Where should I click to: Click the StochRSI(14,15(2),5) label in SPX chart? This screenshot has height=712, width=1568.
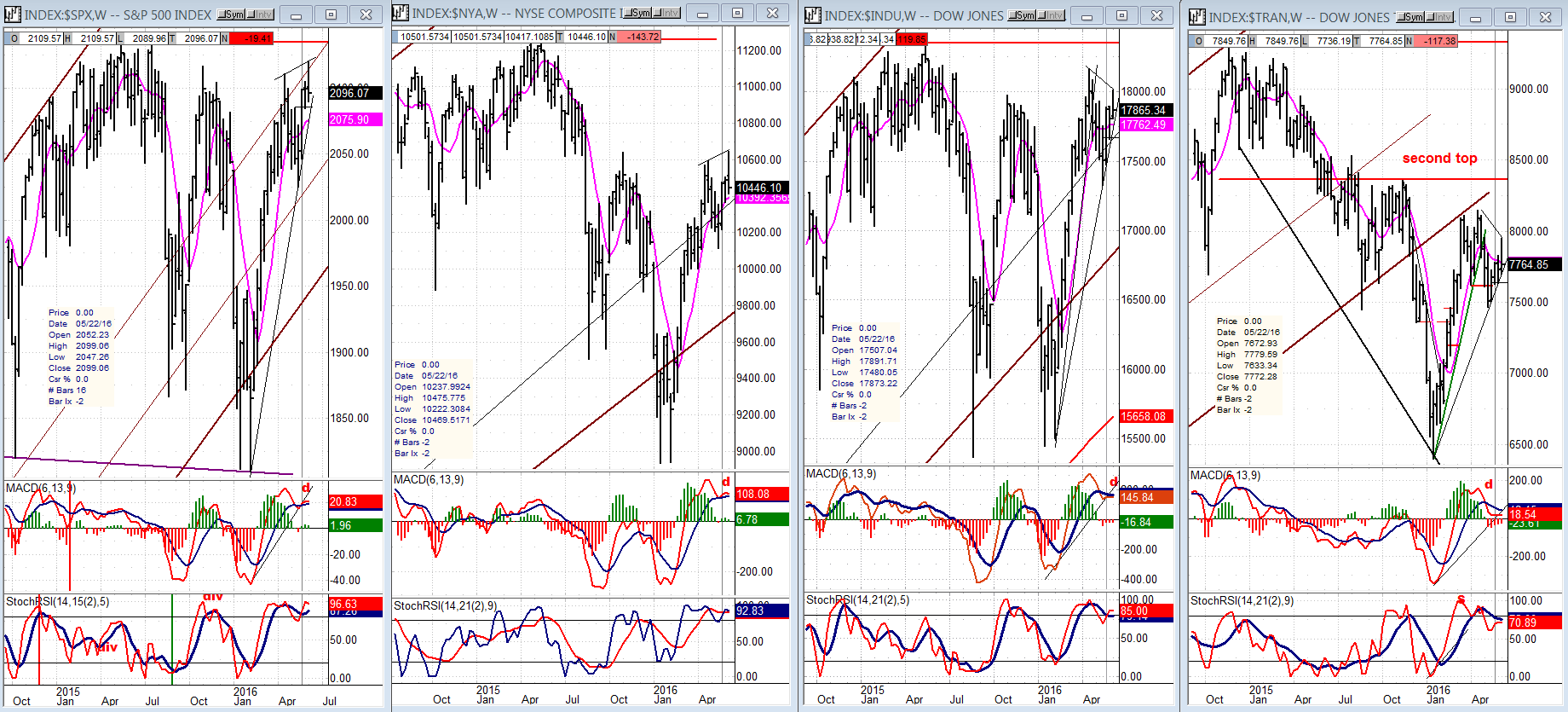58,601
